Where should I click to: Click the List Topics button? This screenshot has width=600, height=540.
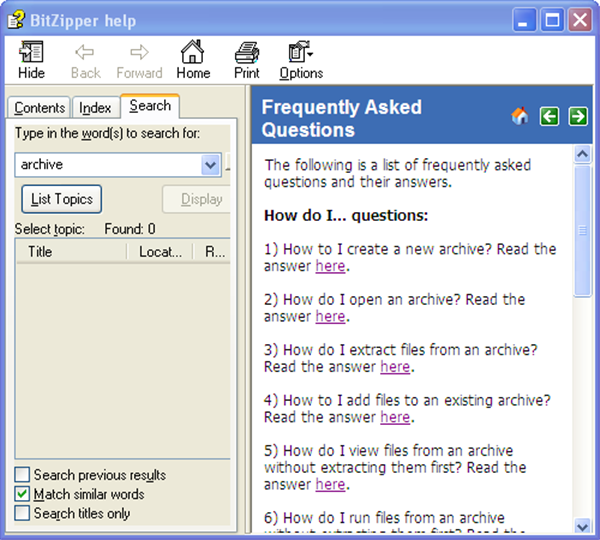pyautogui.click(x=62, y=199)
